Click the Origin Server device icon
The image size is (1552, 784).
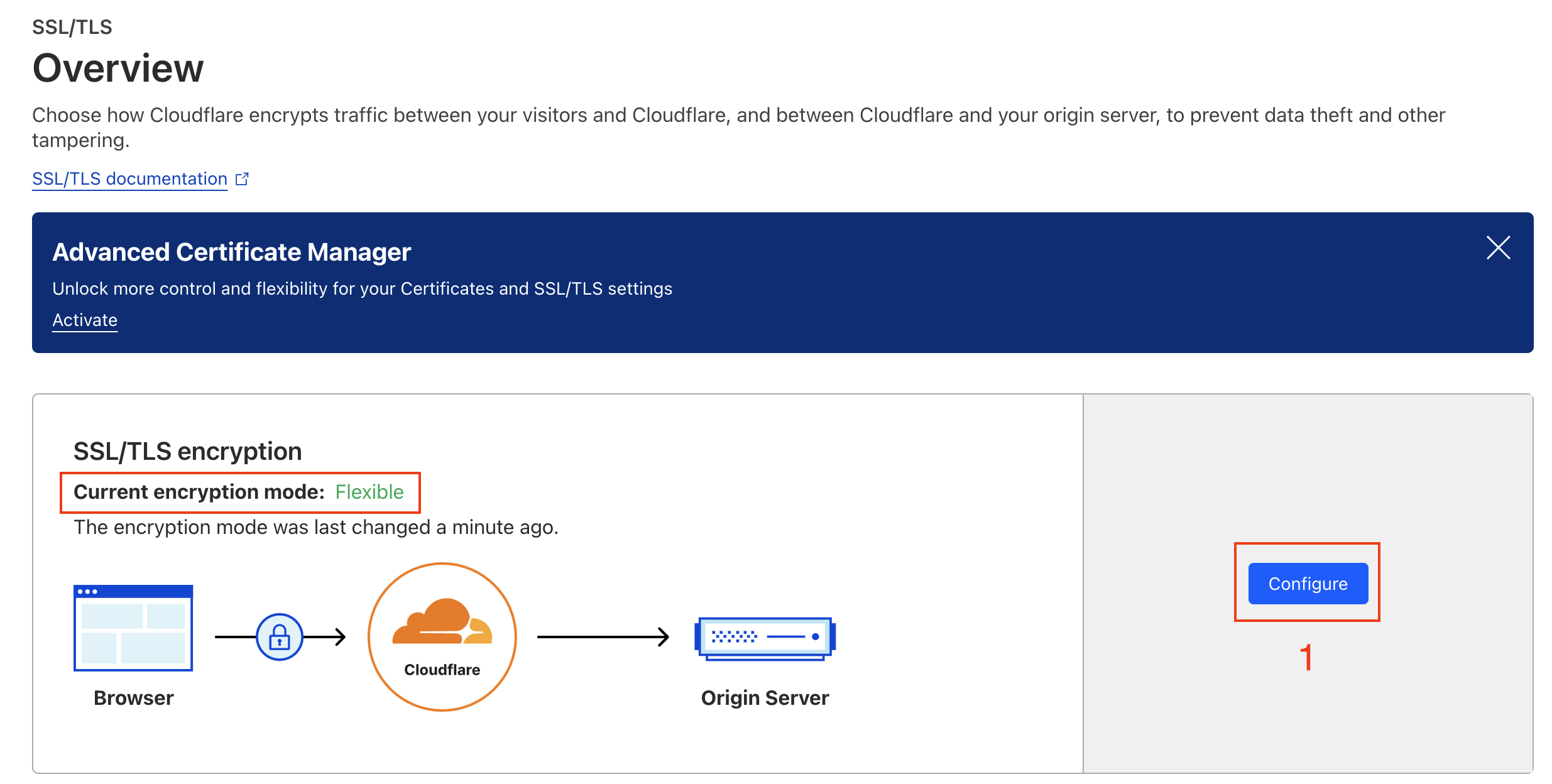(765, 638)
